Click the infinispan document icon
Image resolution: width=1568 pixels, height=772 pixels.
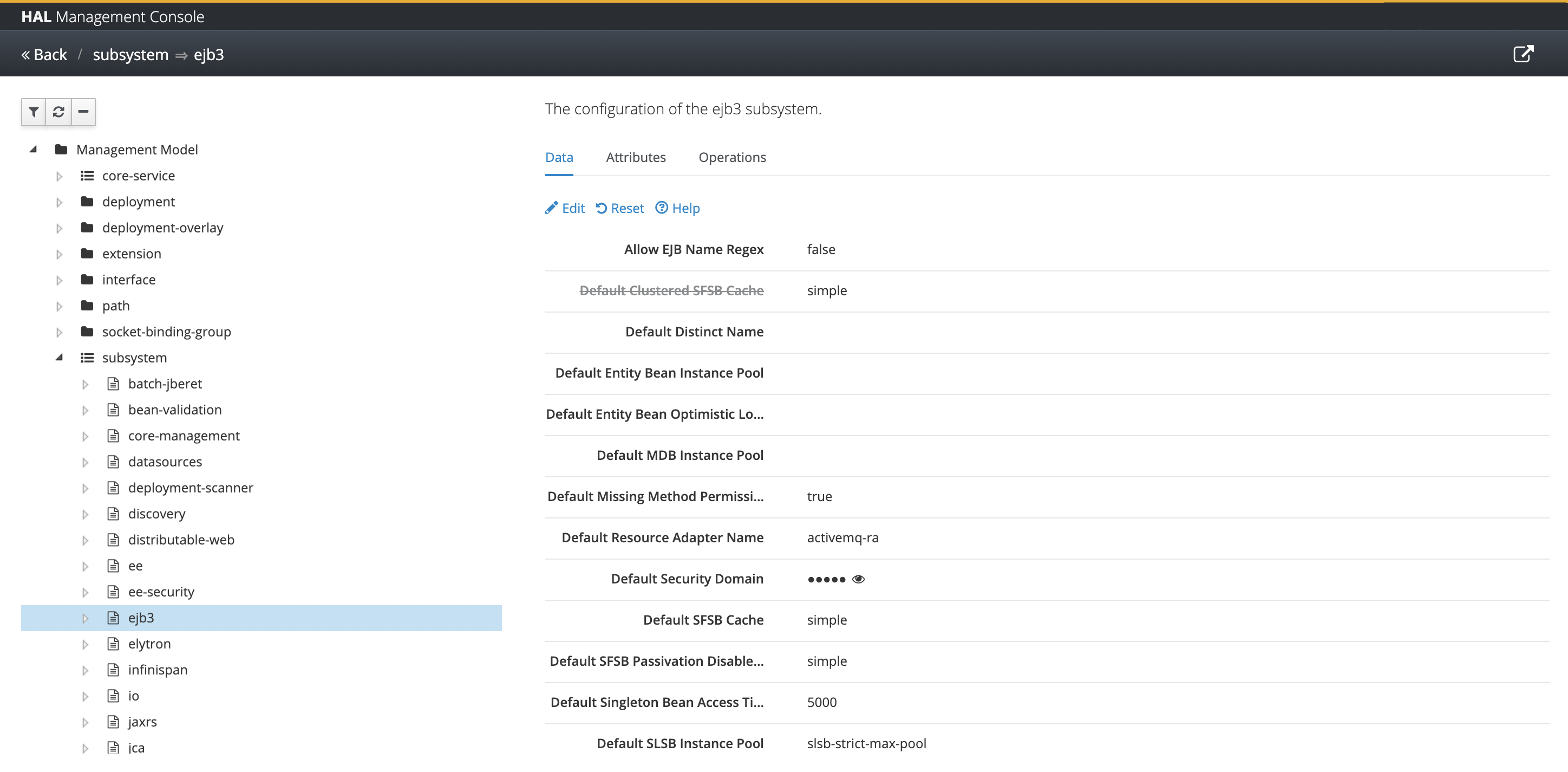113,670
